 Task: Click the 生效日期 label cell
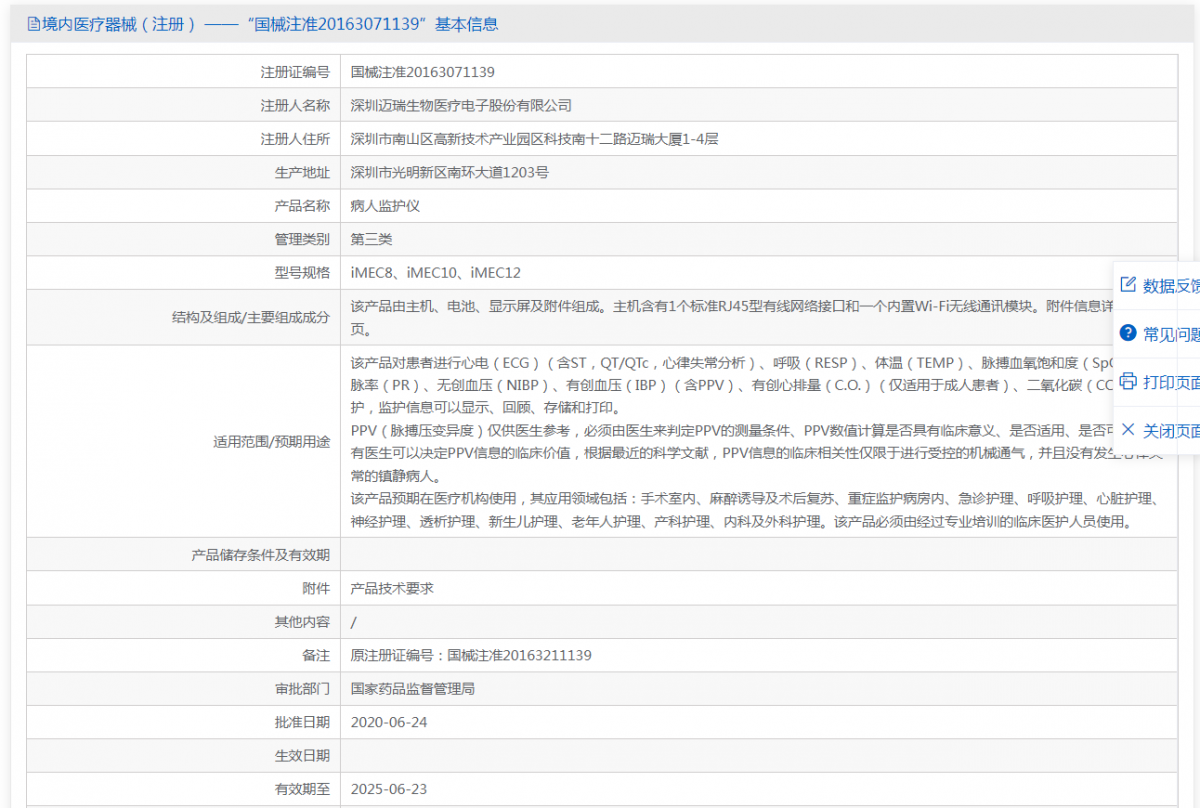coord(183,756)
